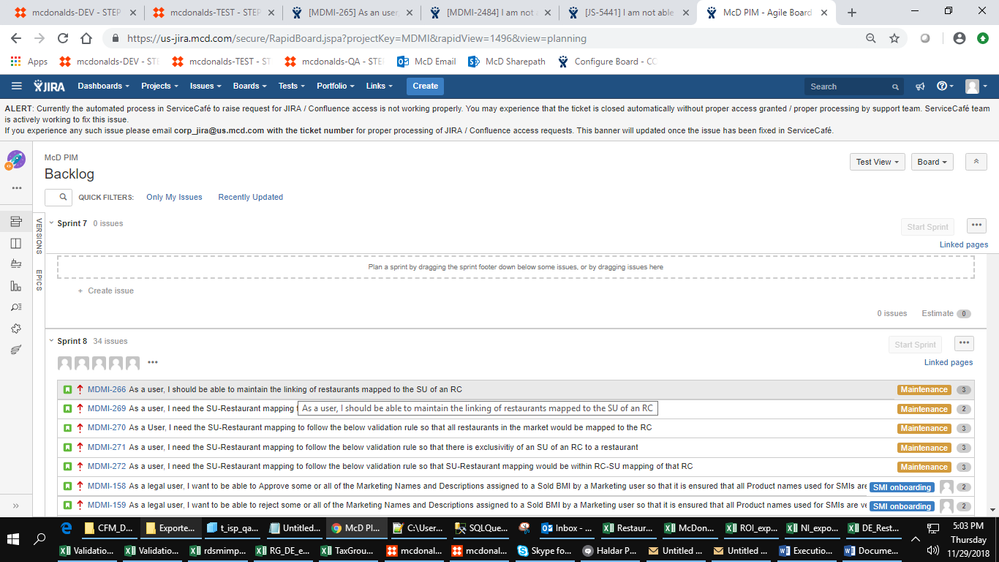Image resolution: width=999 pixels, height=562 pixels.
Task: Open the Tests dropdown menu
Action: [x=291, y=86]
